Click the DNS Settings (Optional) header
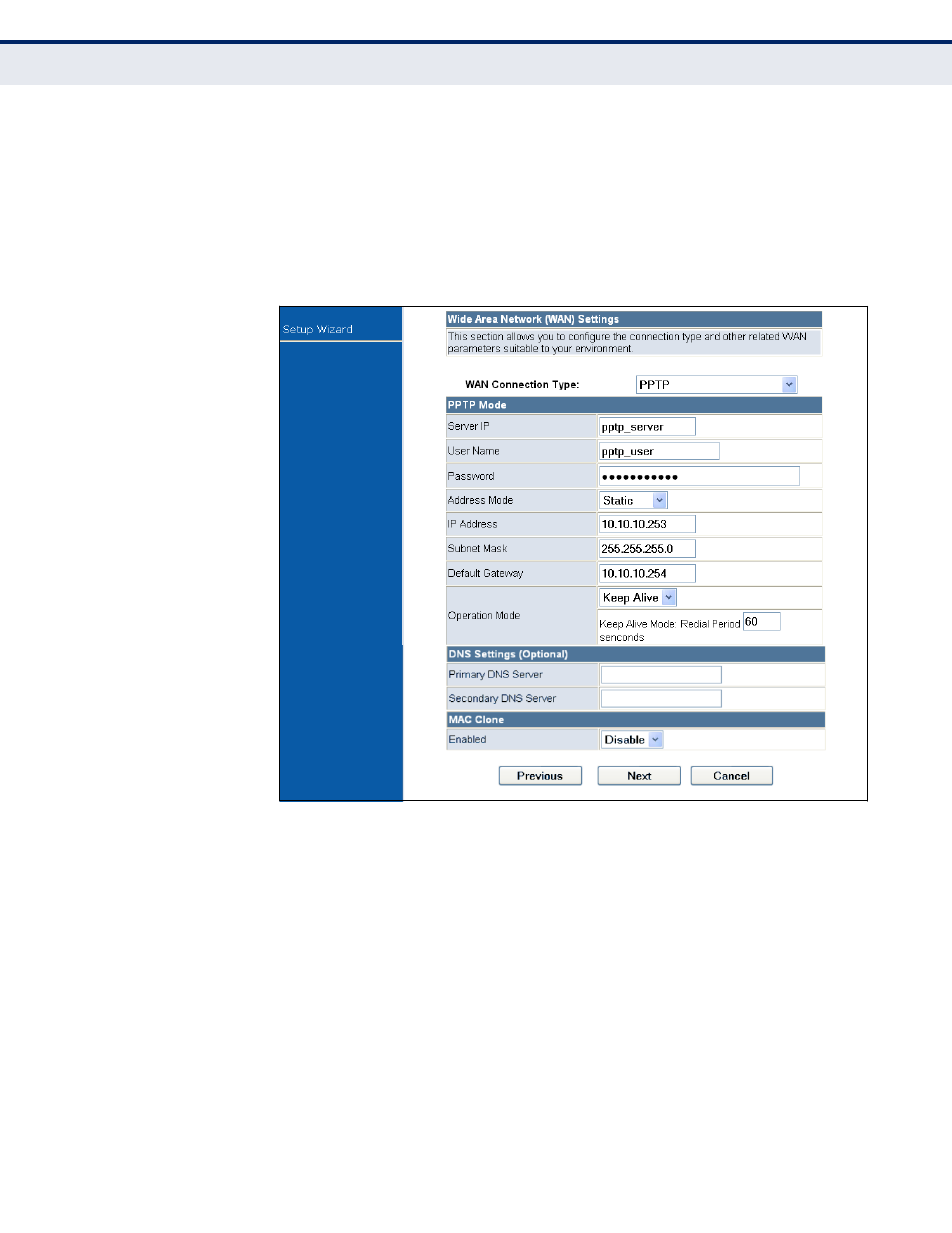 click(x=636, y=654)
